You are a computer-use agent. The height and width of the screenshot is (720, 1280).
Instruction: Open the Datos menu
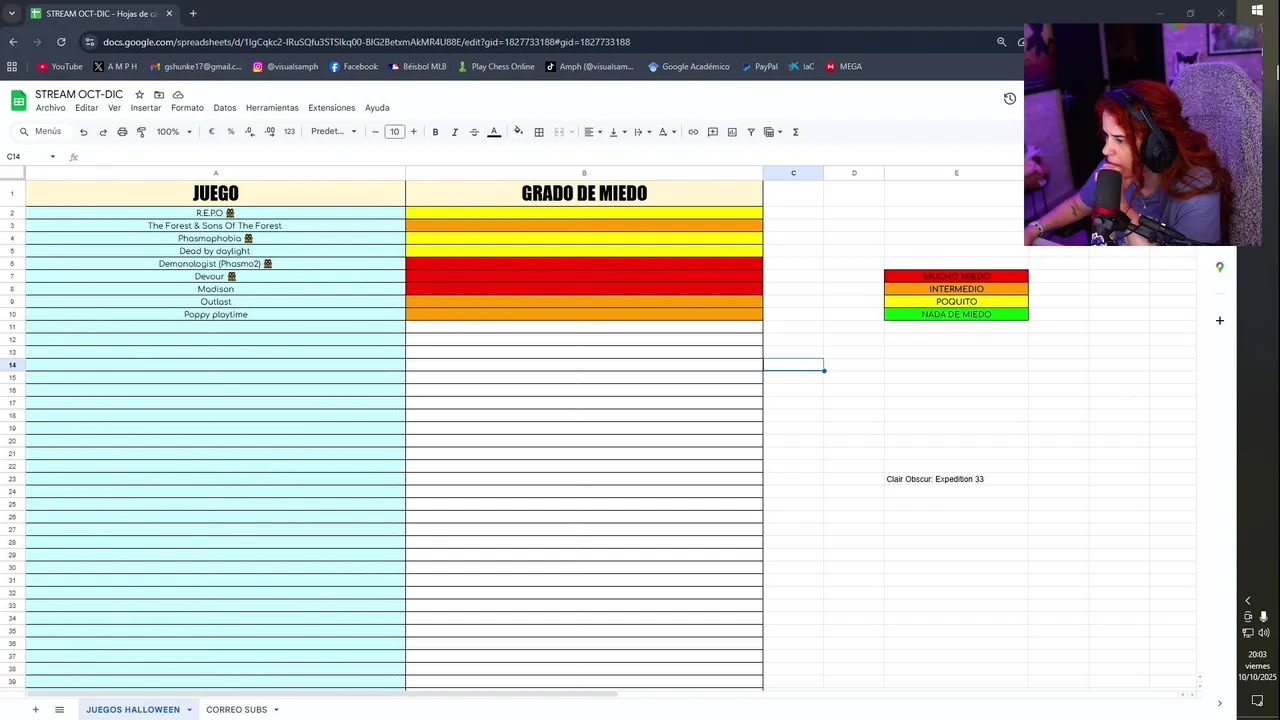pyautogui.click(x=224, y=108)
